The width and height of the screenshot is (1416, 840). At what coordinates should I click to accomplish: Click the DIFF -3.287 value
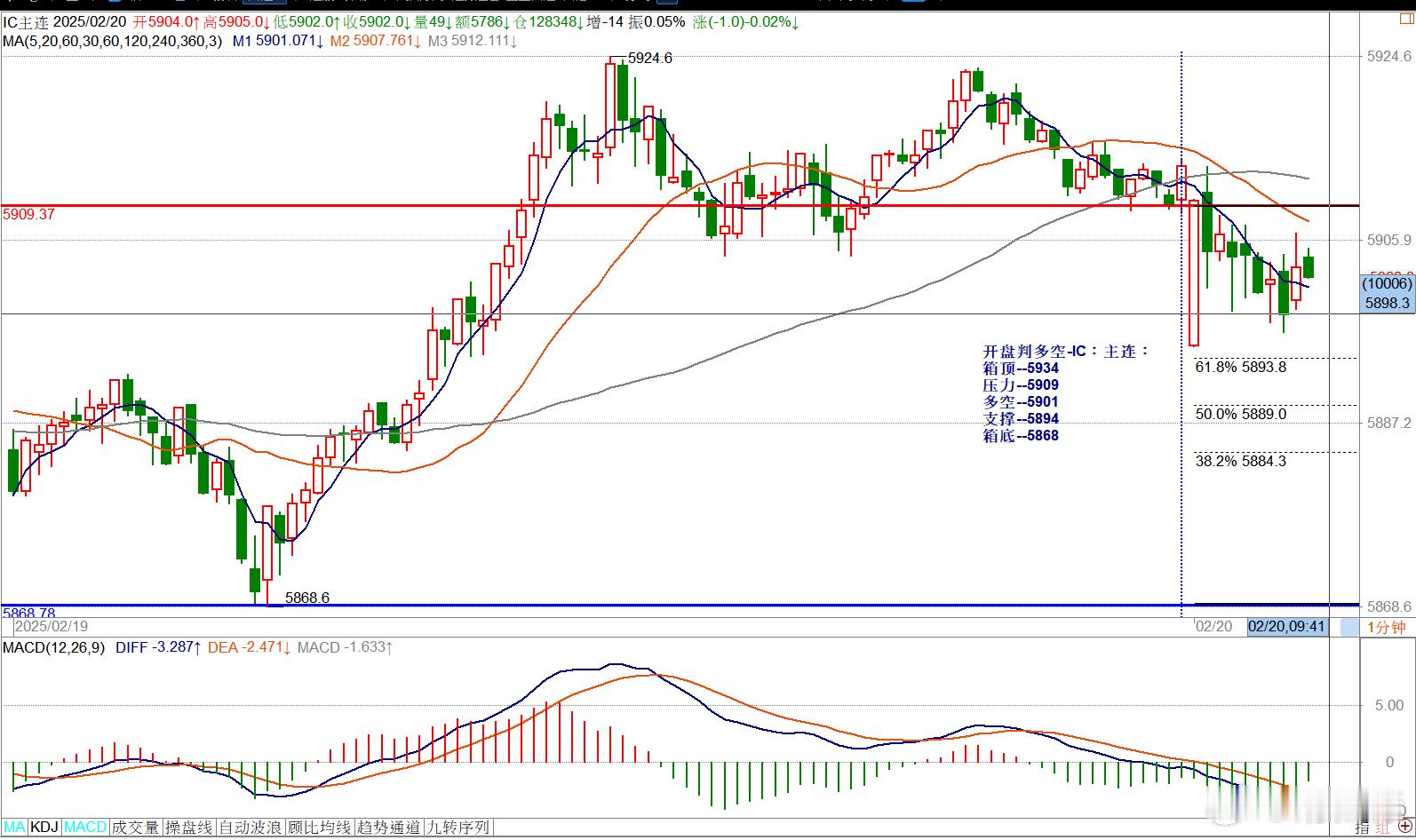click(x=158, y=647)
